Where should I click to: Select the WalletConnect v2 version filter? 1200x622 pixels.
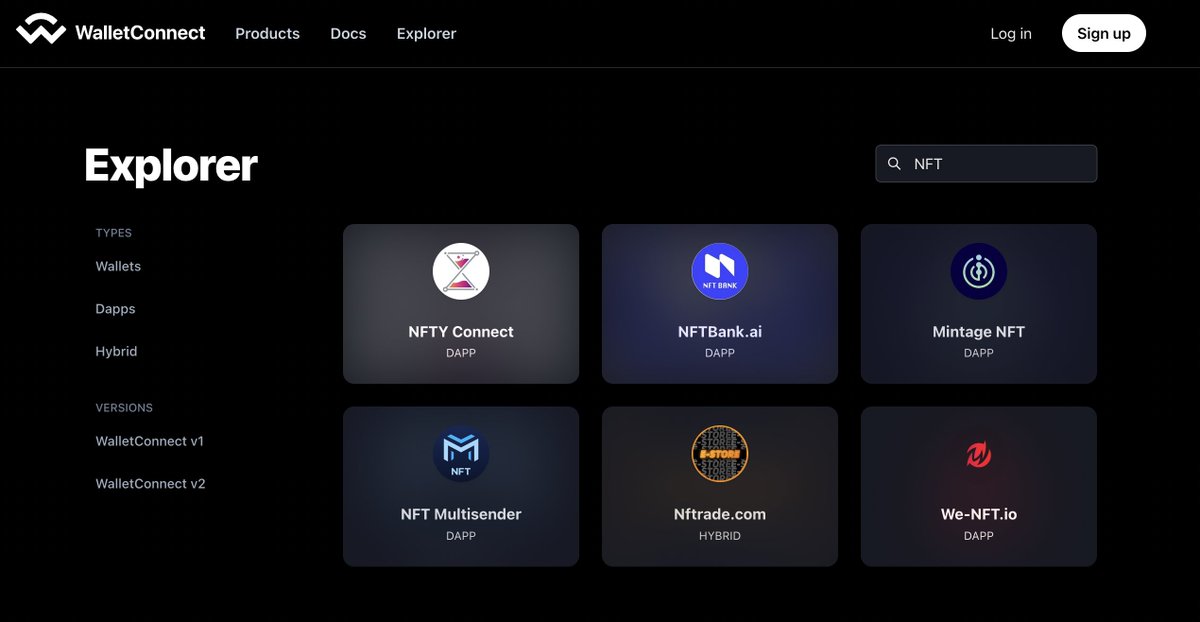[150, 483]
